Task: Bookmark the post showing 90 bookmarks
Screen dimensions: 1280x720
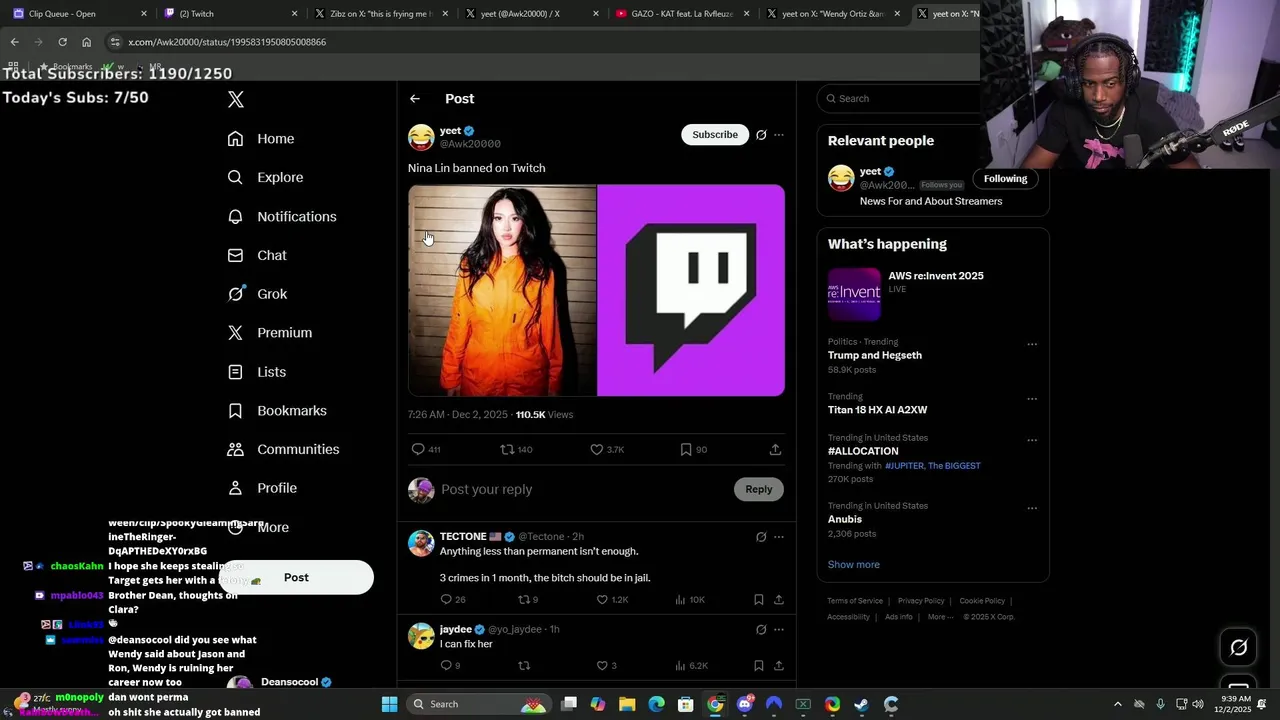Action: point(686,450)
